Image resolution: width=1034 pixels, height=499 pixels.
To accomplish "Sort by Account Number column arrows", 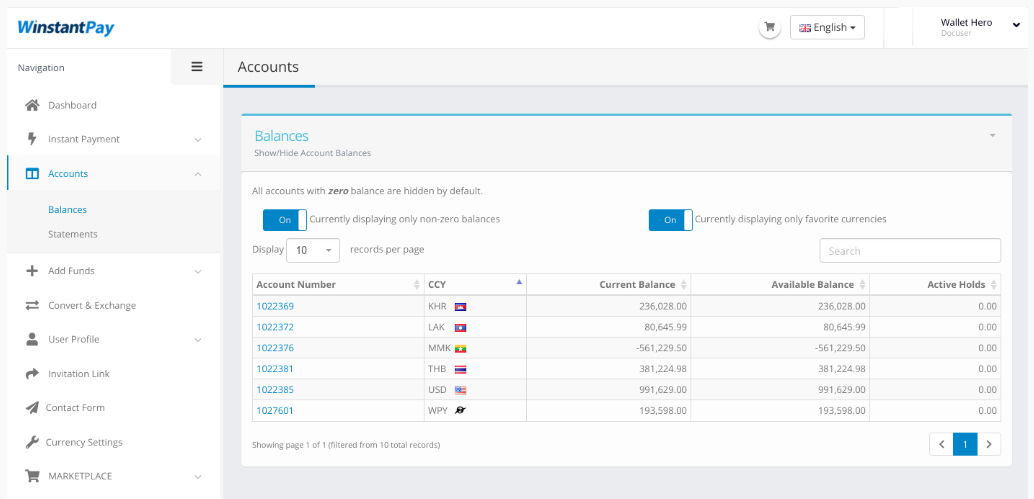I will point(417,285).
